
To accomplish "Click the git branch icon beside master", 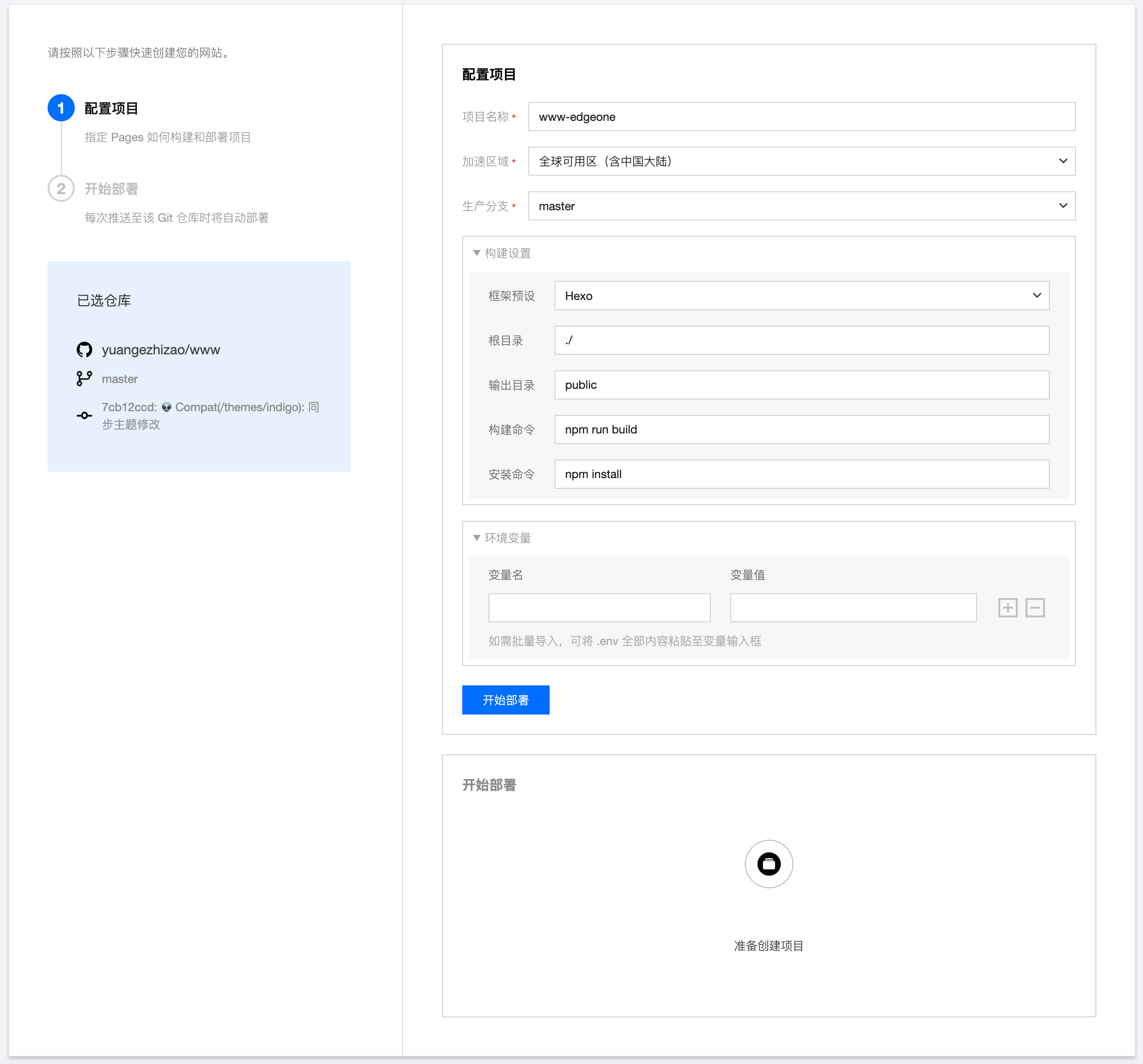I will click(84, 378).
